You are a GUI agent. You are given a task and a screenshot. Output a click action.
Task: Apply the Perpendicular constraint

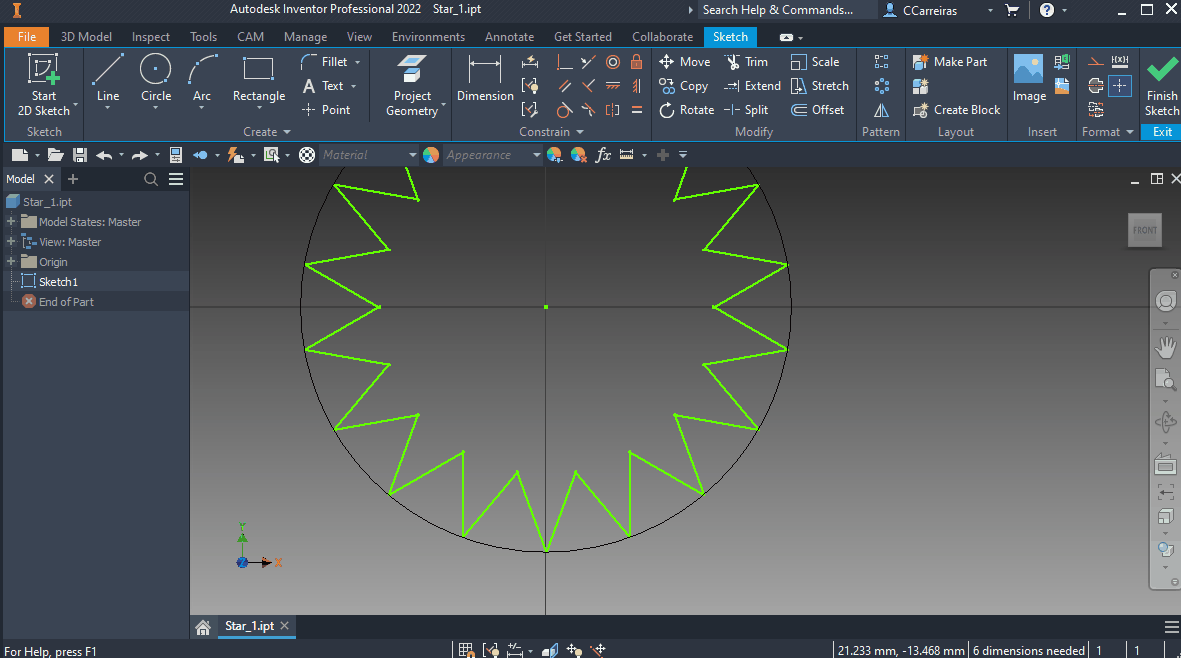[565, 61]
